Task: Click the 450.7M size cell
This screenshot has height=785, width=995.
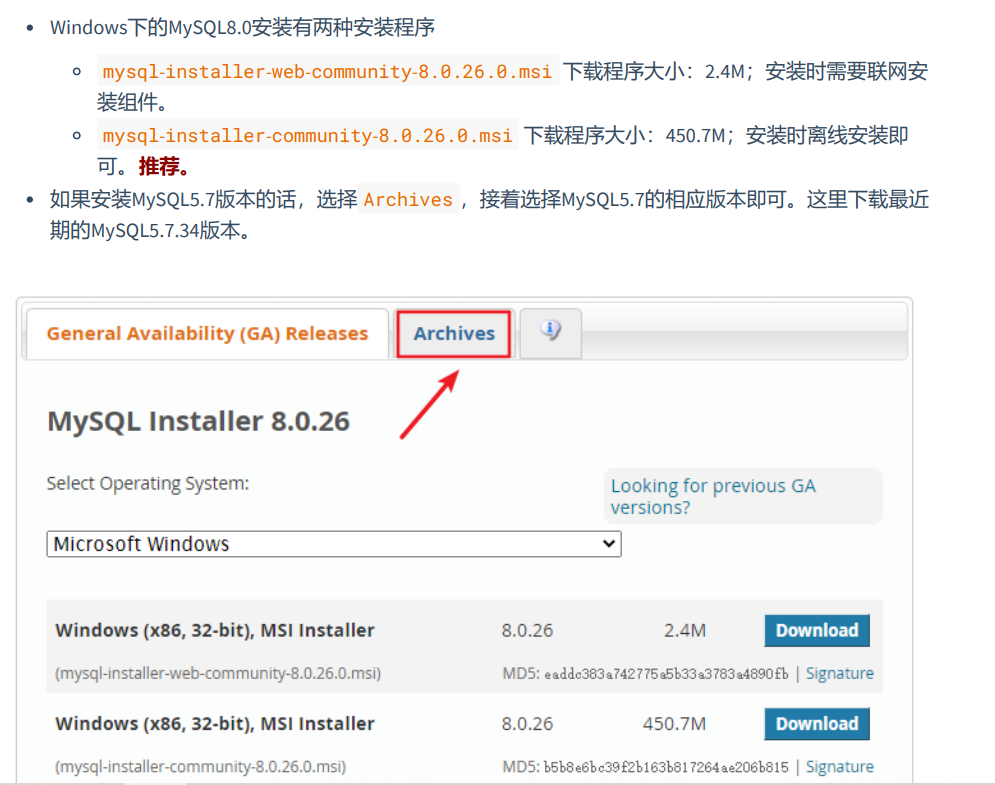Action: tap(674, 723)
